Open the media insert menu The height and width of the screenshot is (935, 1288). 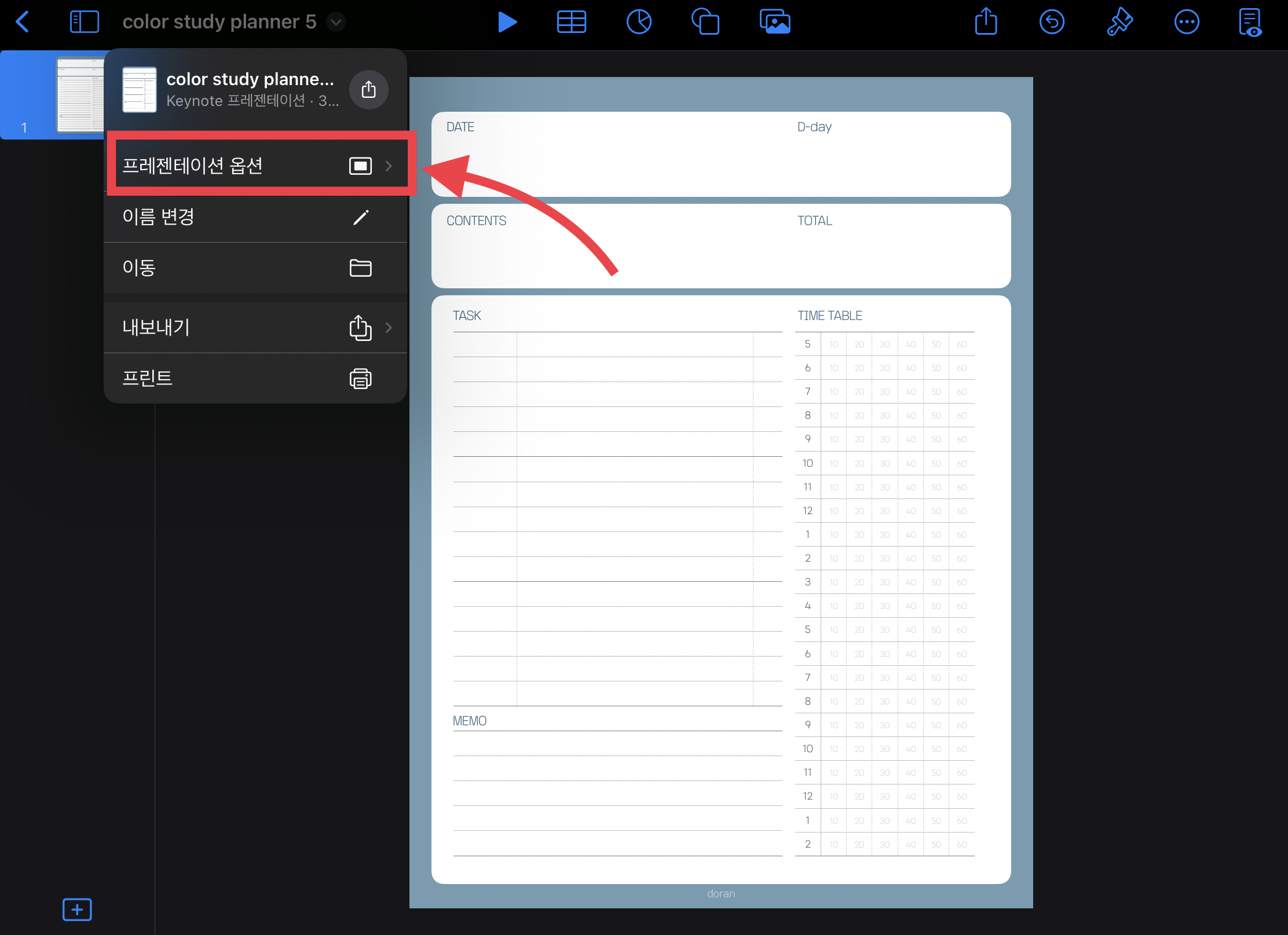pyautogui.click(x=774, y=22)
